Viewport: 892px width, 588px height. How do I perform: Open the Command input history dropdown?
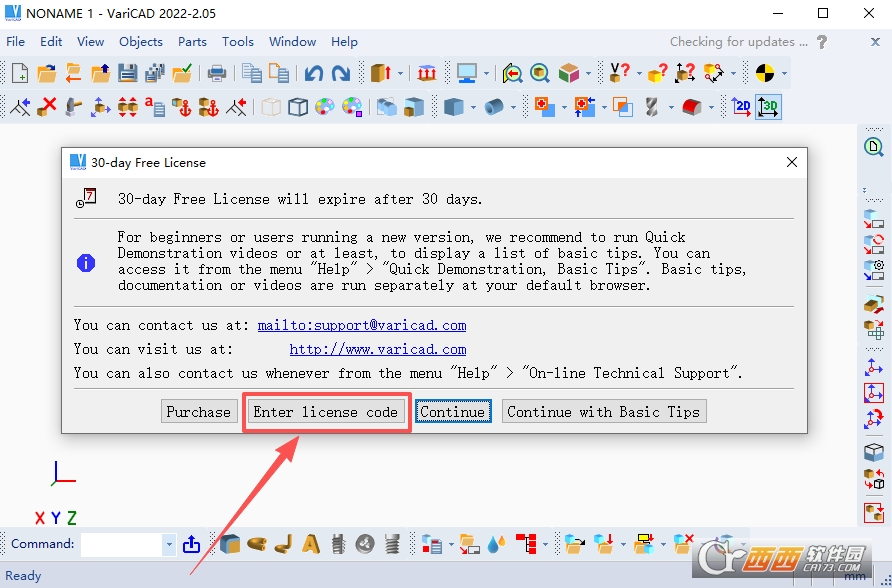[169, 544]
